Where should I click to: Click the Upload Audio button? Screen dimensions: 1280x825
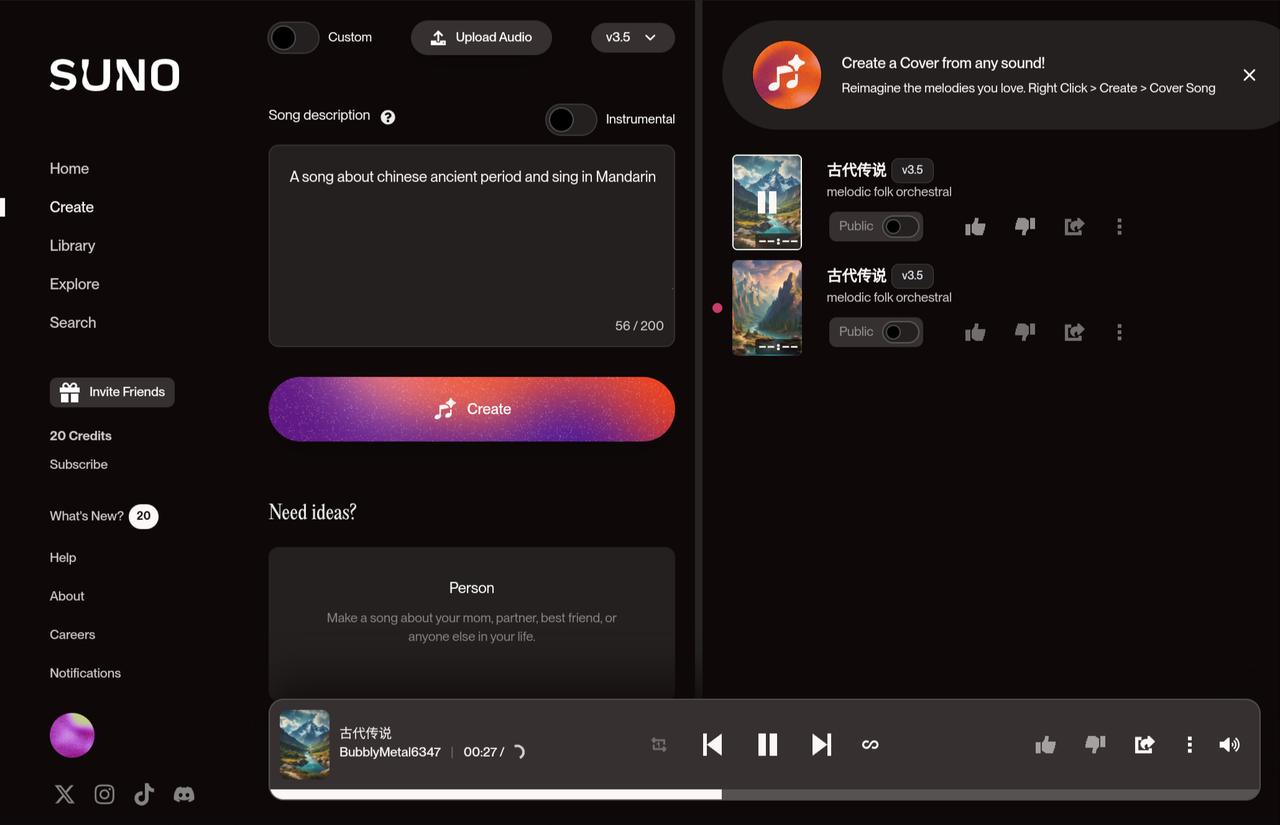click(x=481, y=38)
